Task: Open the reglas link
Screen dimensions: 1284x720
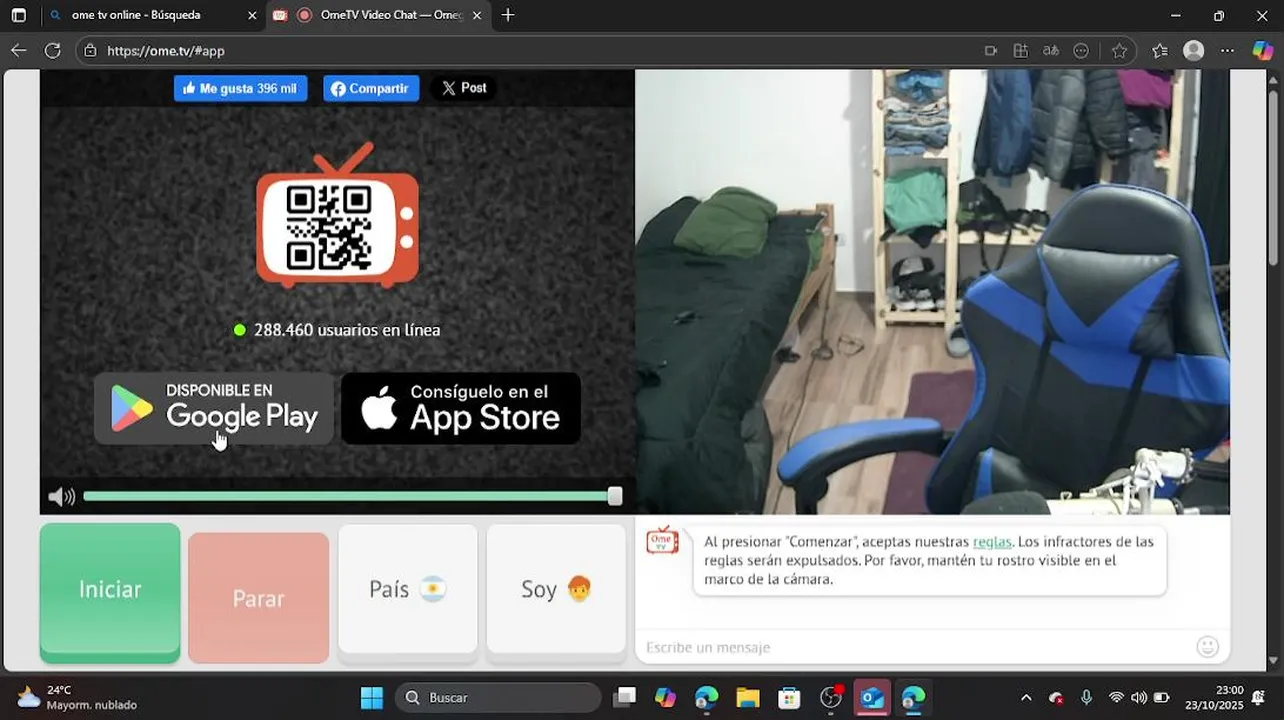Action: [992, 541]
